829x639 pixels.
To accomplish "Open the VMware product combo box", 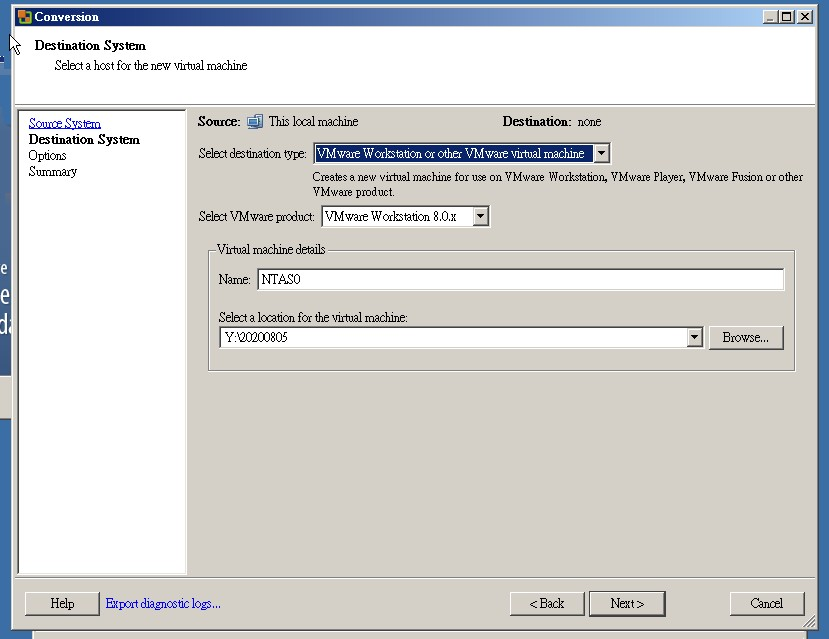I will 405,216.
